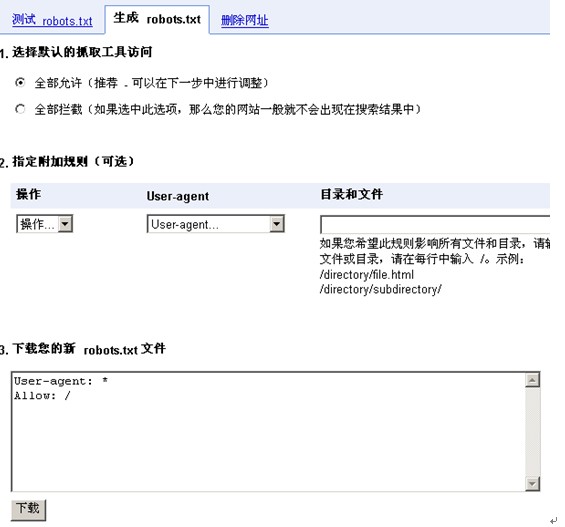Select the 全部允许 radio option
The height and width of the screenshot is (527, 565).
[x=20, y=82]
